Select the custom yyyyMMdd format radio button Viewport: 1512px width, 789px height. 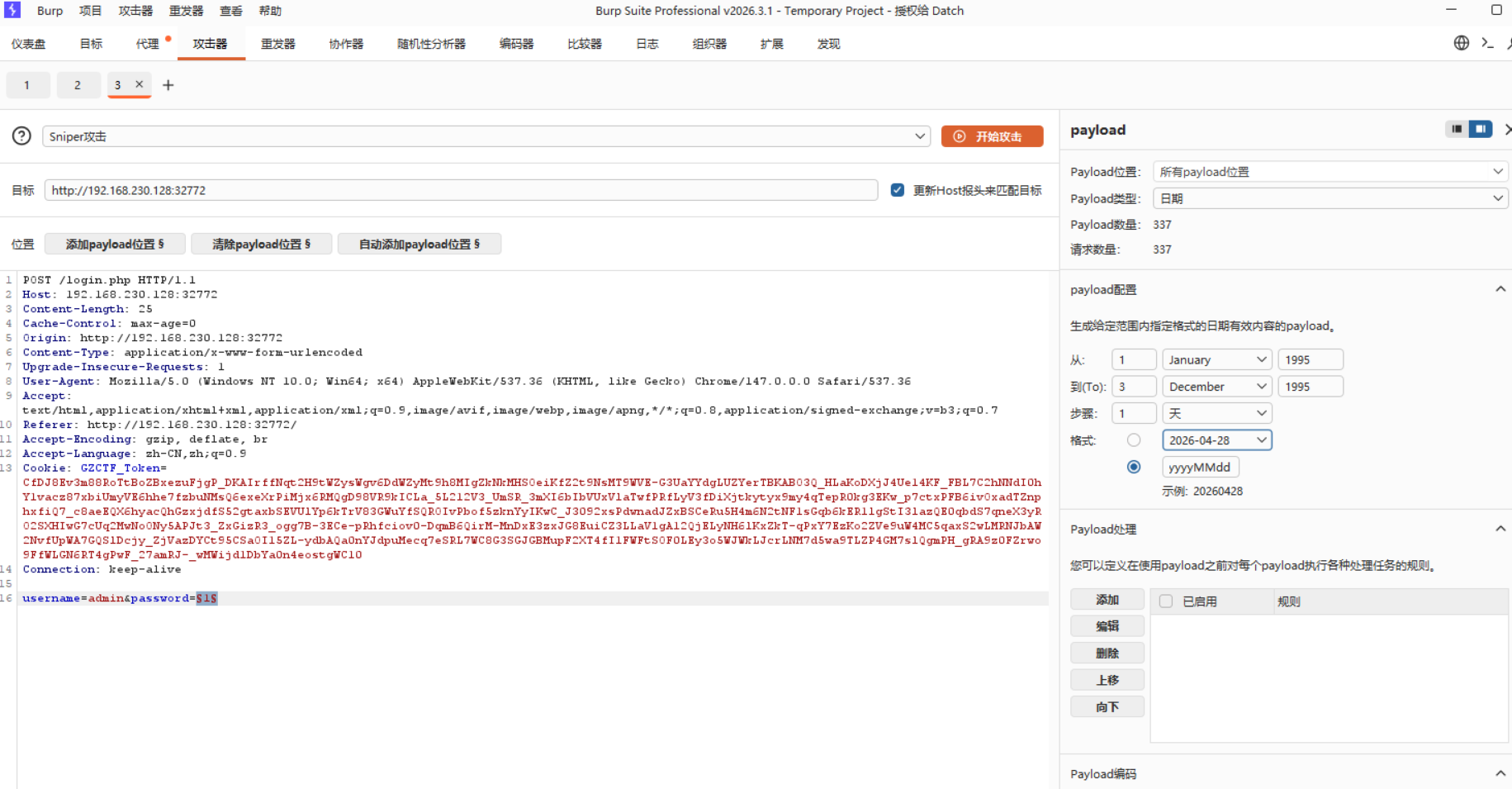(x=1134, y=467)
